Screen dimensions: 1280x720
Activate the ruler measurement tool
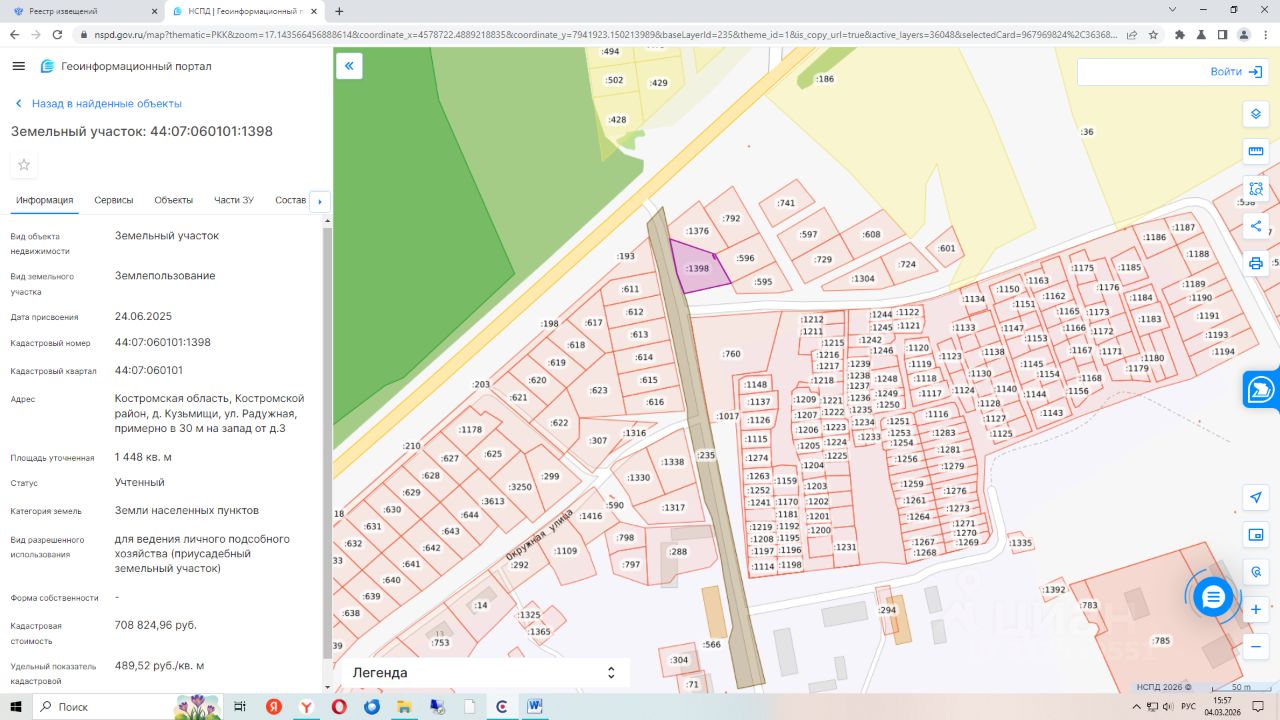1256,151
